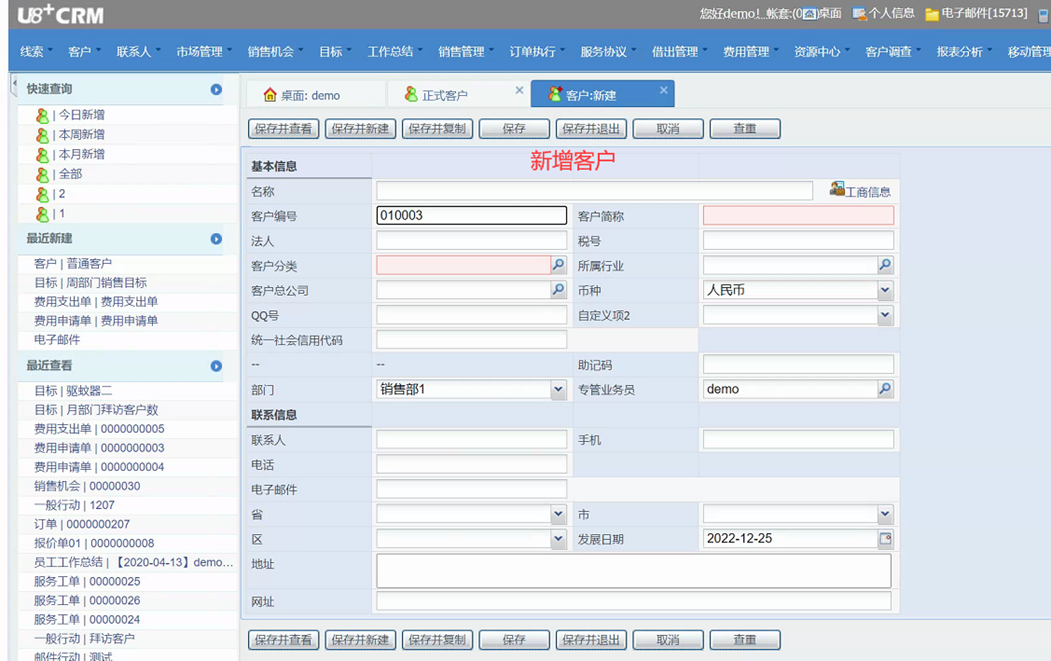Viewport: 1051px width, 661px height.
Task: Focus the 客户简称 required field
Action: (x=798, y=215)
